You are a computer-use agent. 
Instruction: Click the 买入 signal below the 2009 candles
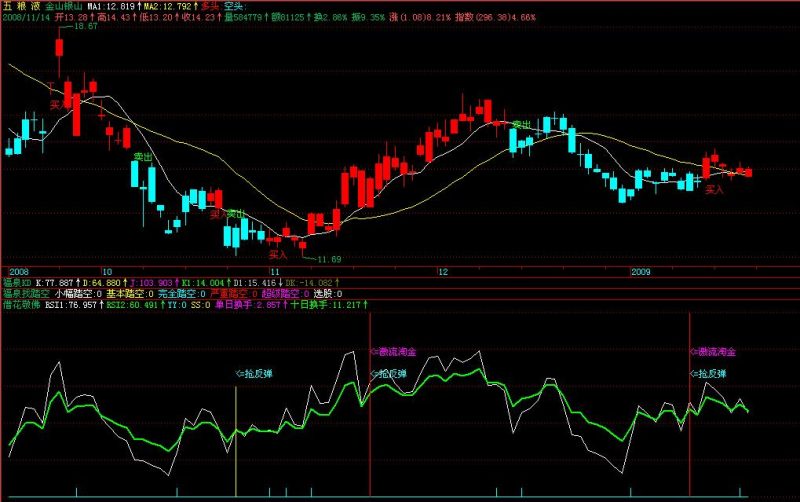(714, 190)
